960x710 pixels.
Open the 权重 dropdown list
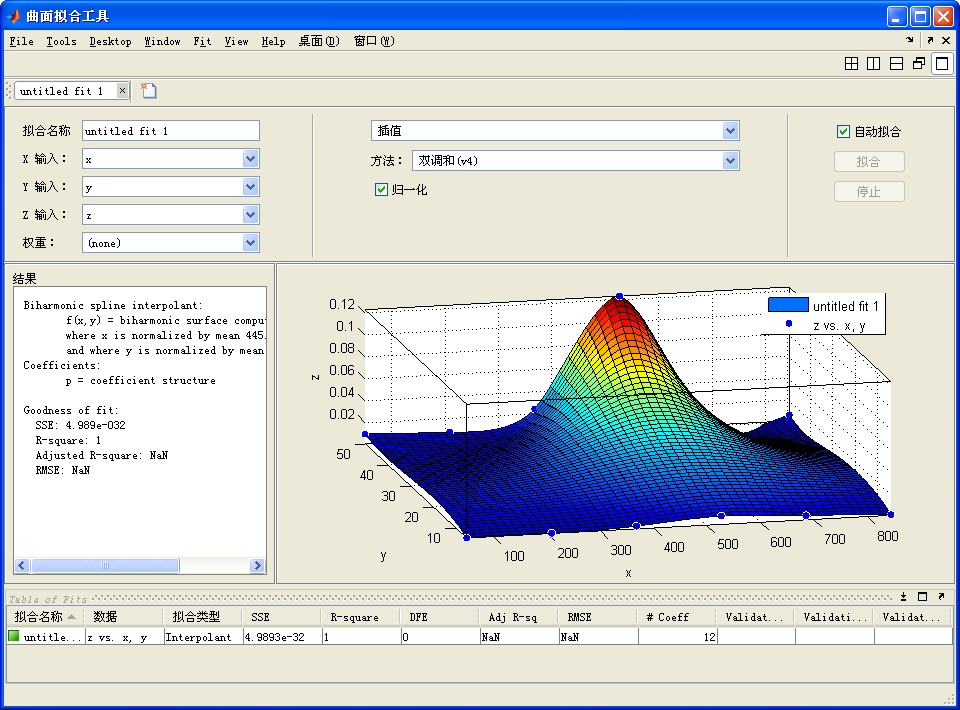tap(250, 243)
